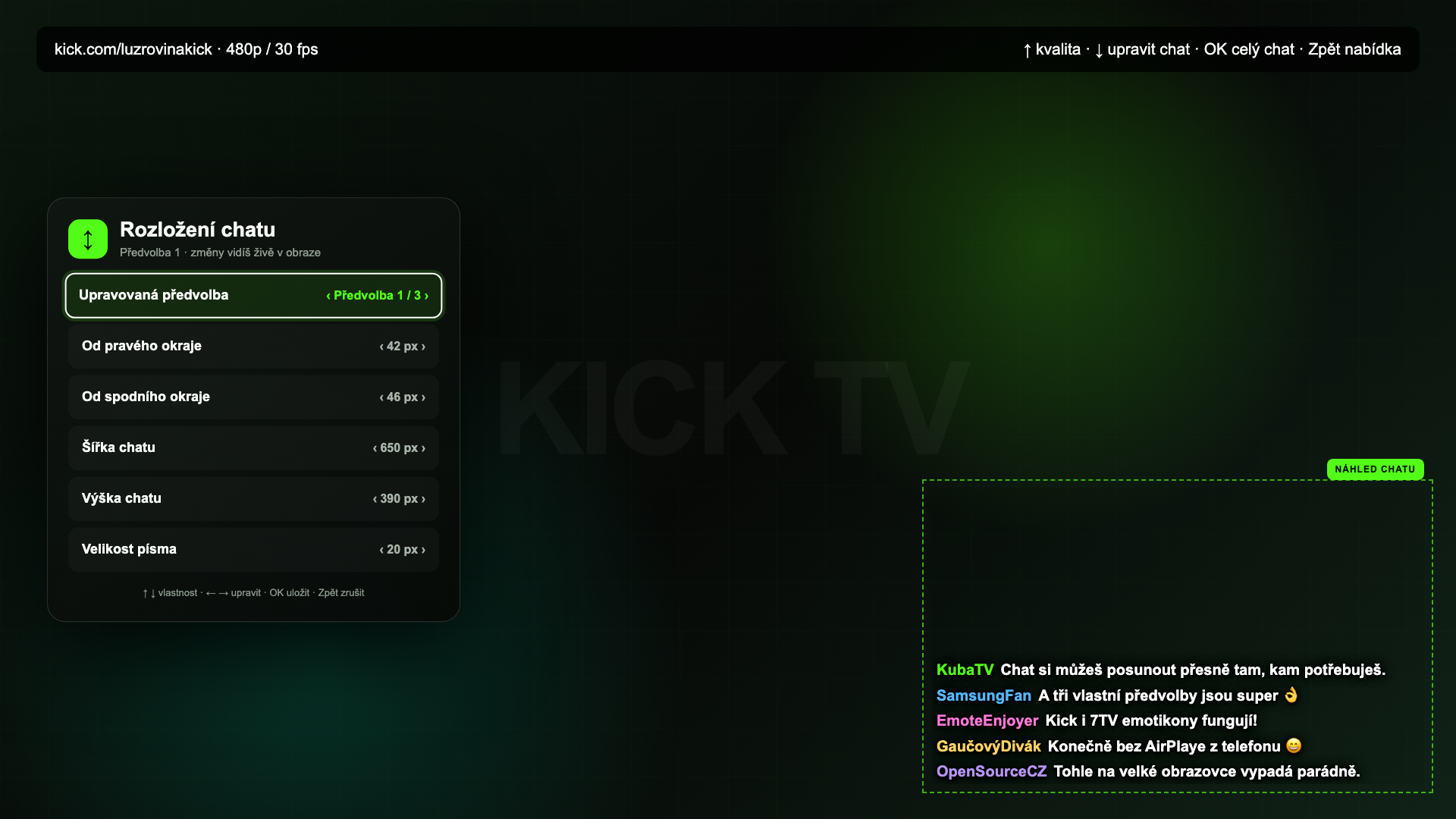Image resolution: width=1456 pixels, height=819 pixels.
Task: Click the down arrow upravit chat hint
Action: click(1142, 49)
